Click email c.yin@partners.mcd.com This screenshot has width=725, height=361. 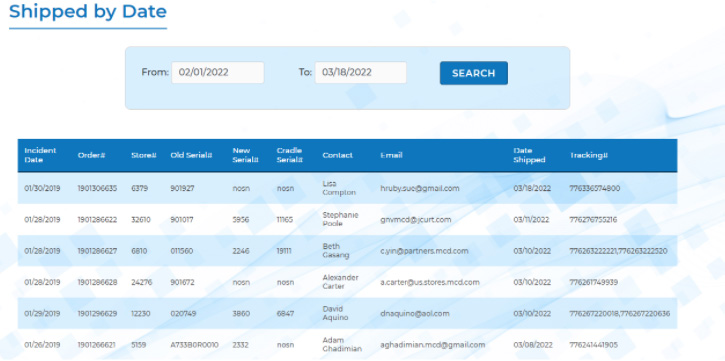point(424,251)
